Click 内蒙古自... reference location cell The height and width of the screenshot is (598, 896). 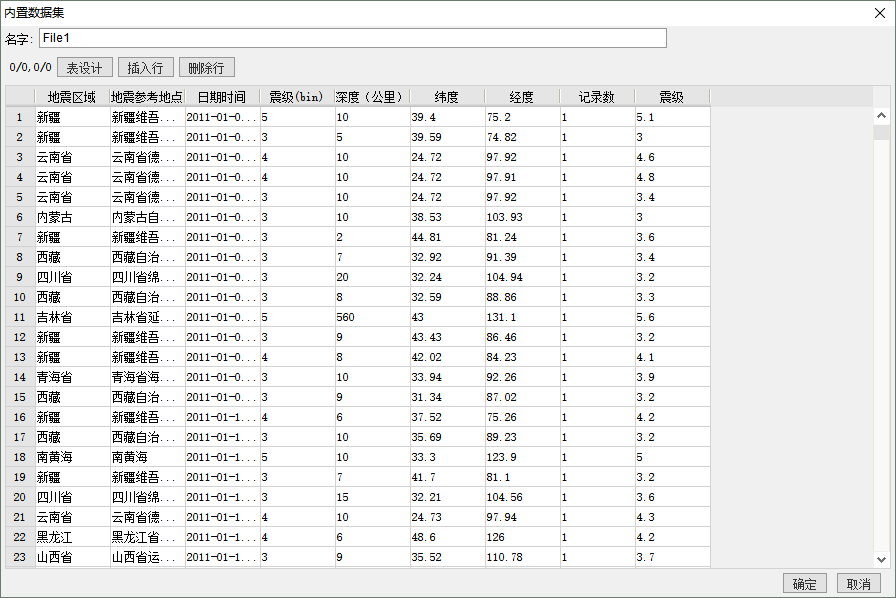pyautogui.click(x=147, y=217)
